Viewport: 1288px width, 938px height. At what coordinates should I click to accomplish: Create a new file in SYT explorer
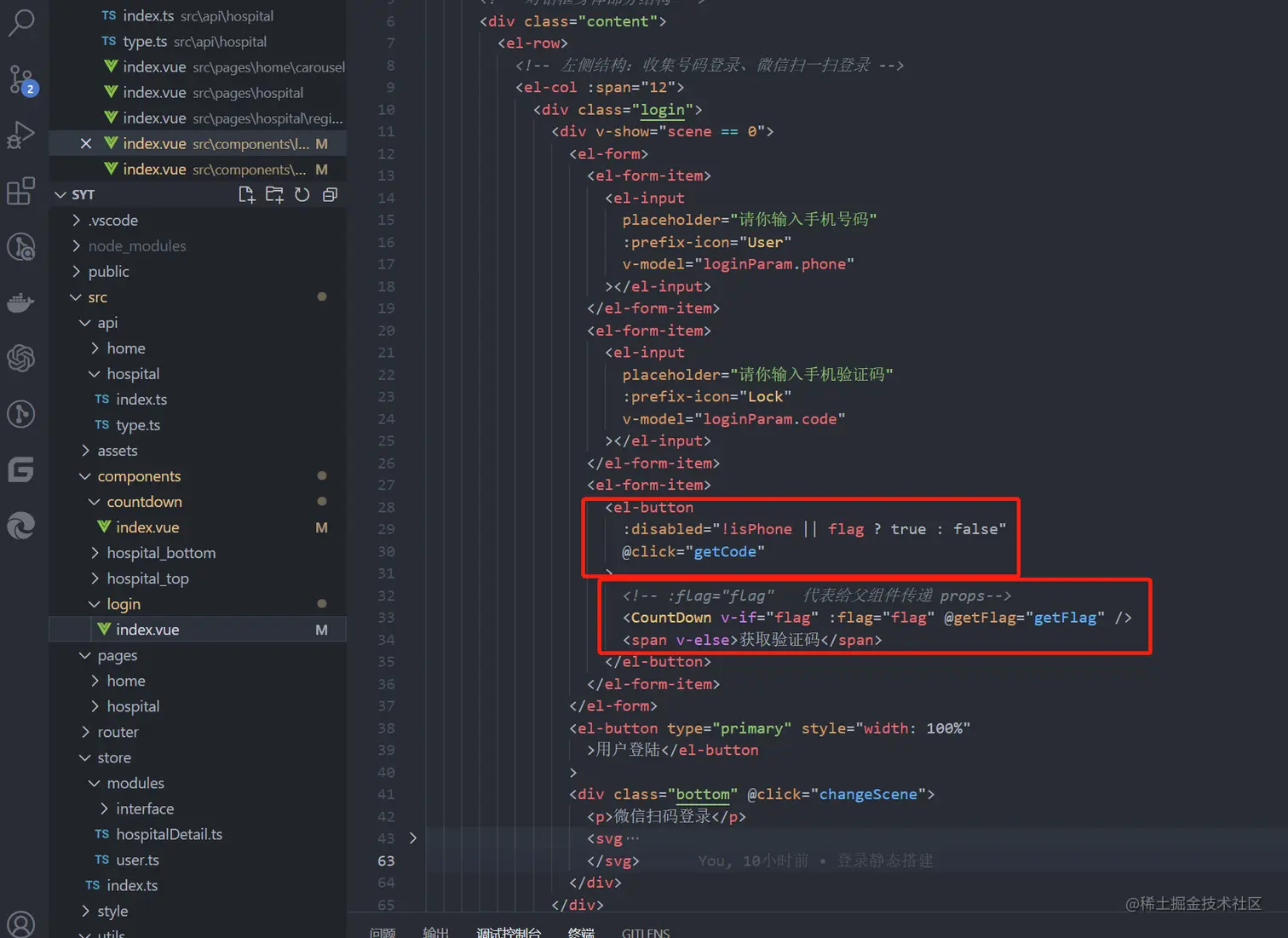[x=247, y=194]
